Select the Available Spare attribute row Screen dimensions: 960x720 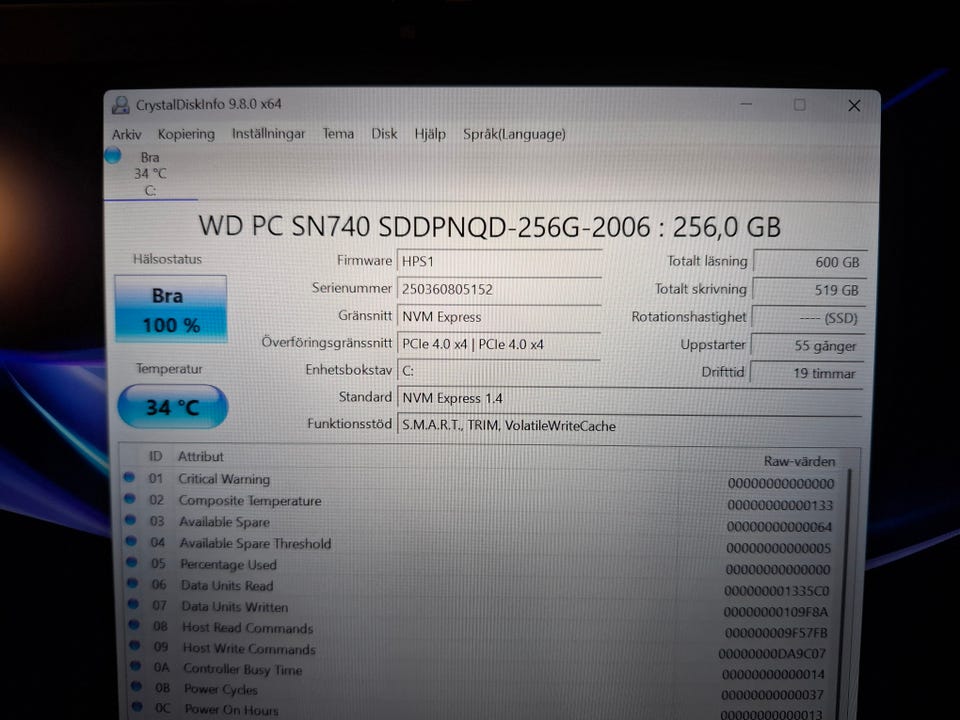[x=481, y=524]
